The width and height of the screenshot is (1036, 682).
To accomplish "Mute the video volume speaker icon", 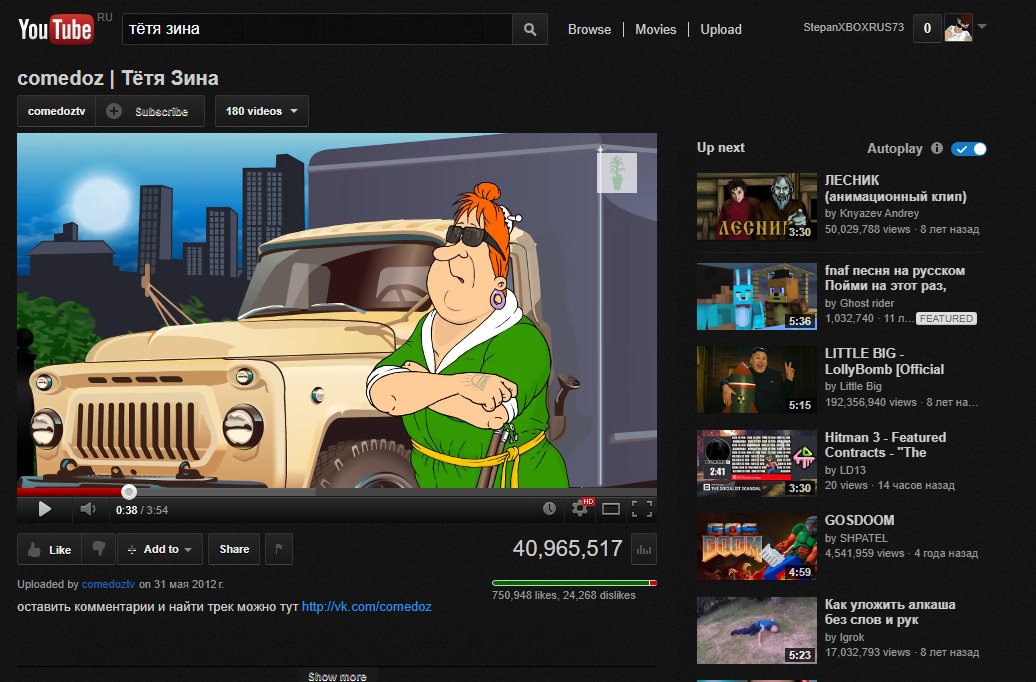I will pyautogui.click(x=88, y=509).
